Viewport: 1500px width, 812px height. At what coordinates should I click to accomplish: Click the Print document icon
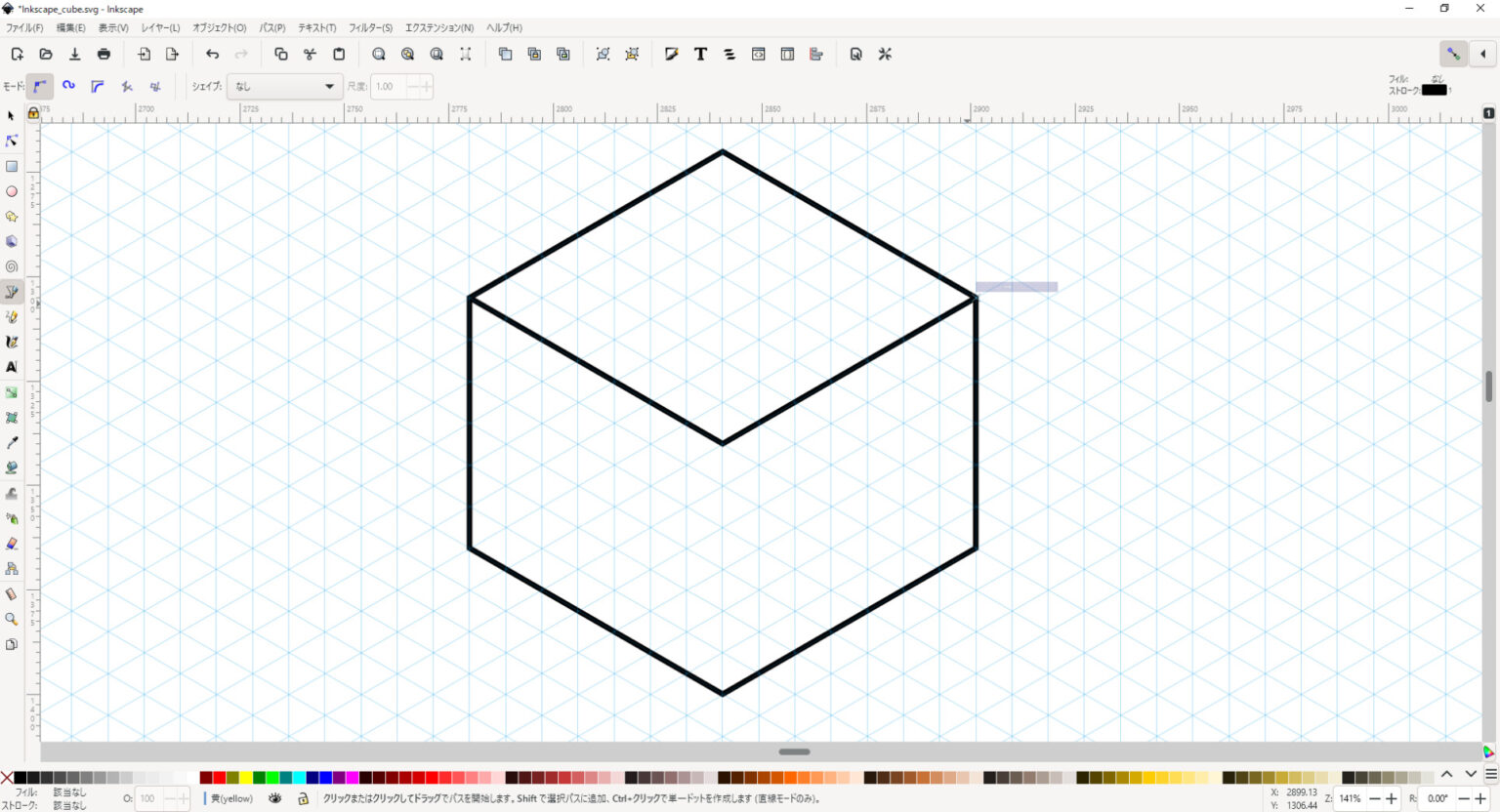(104, 55)
